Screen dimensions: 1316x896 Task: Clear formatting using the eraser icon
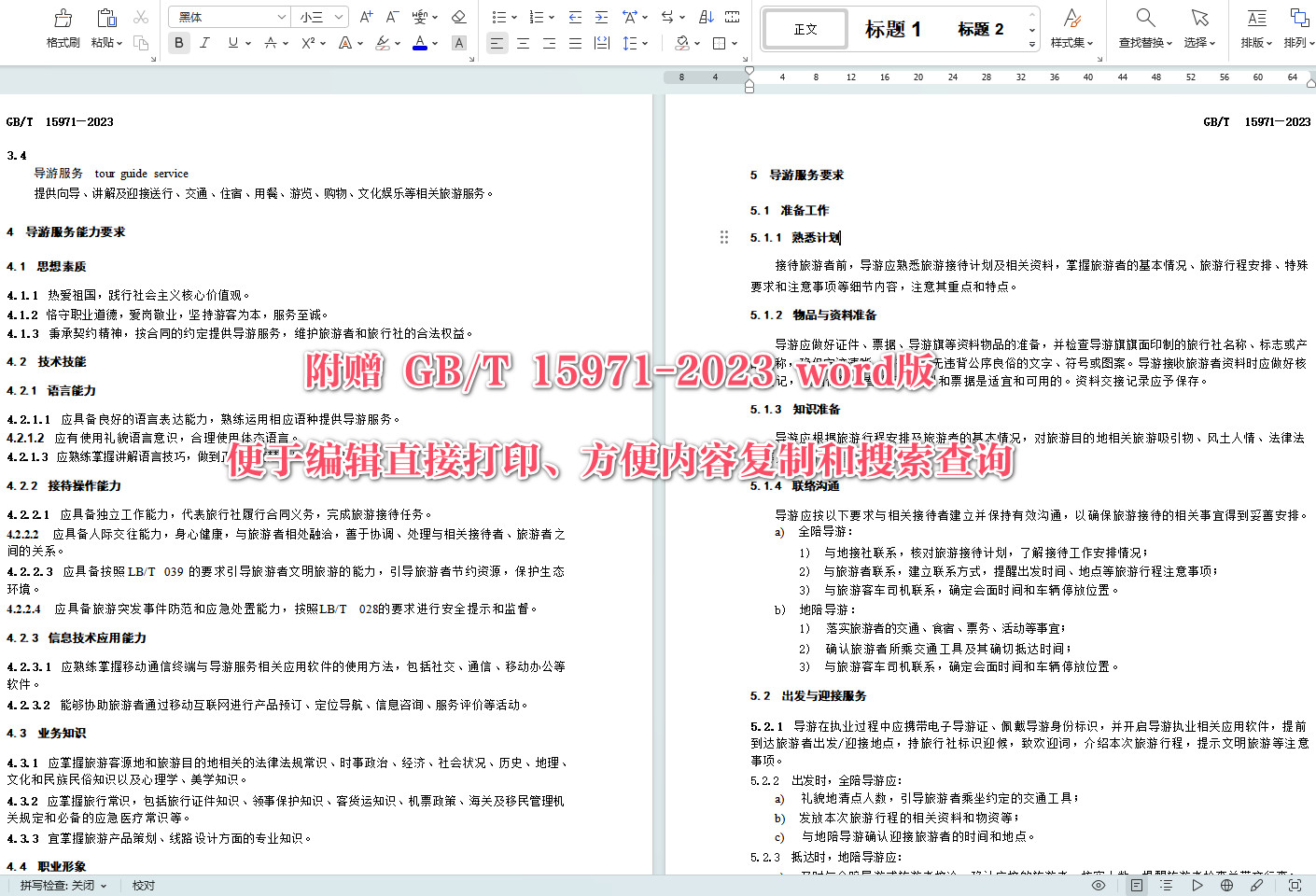[x=458, y=16]
